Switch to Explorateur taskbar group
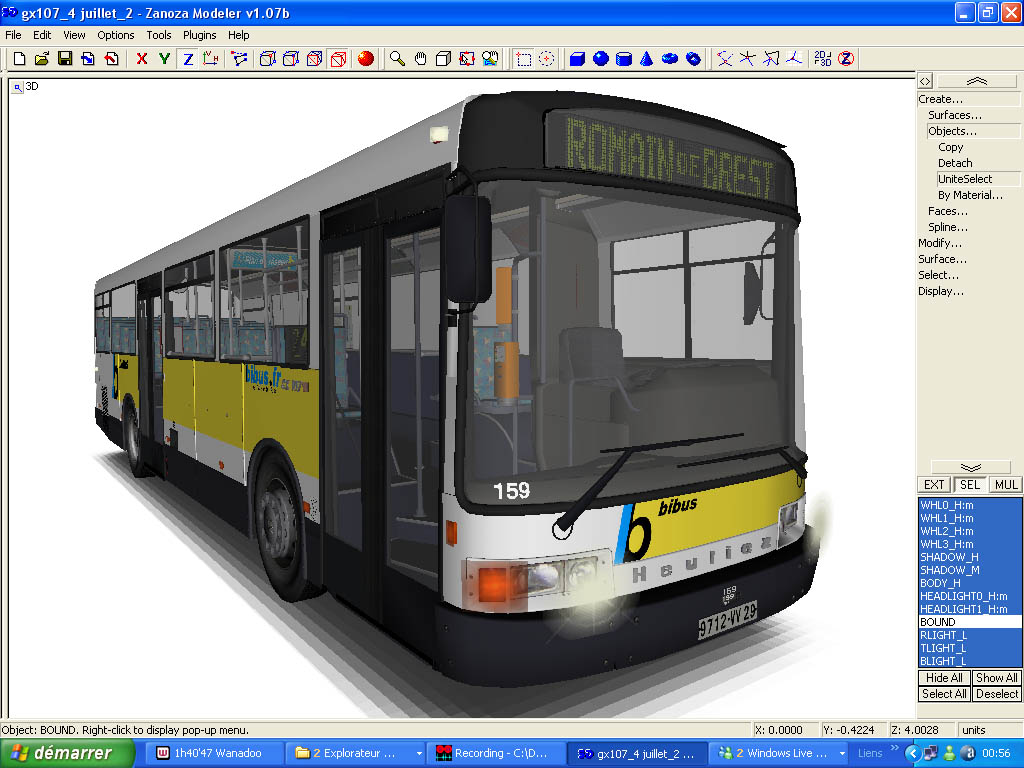The width and height of the screenshot is (1024, 768). [356, 754]
